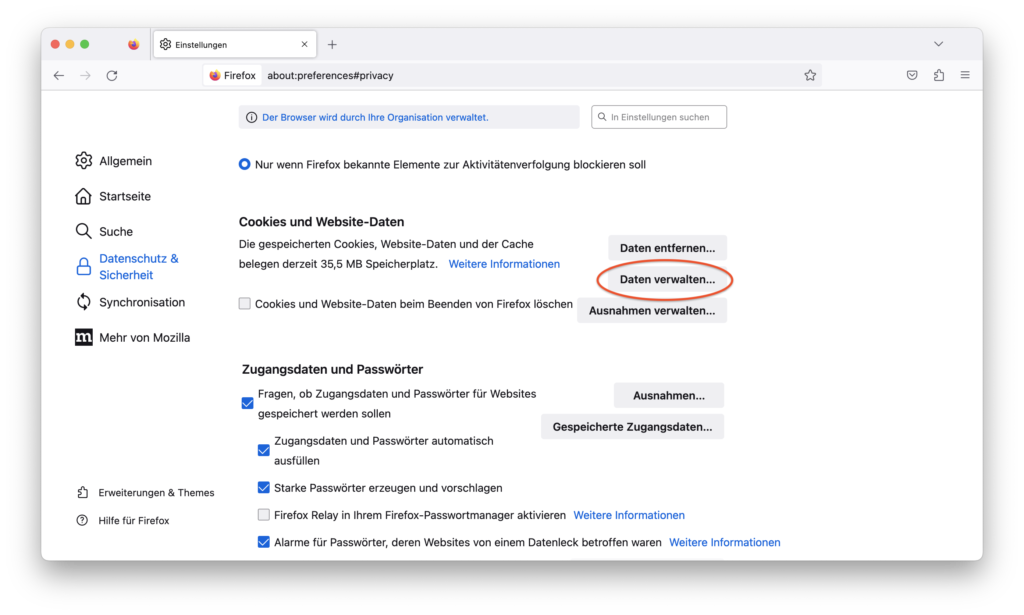Select the Nur wenn Firefox bekannte Elemente radio

[x=245, y=164]
